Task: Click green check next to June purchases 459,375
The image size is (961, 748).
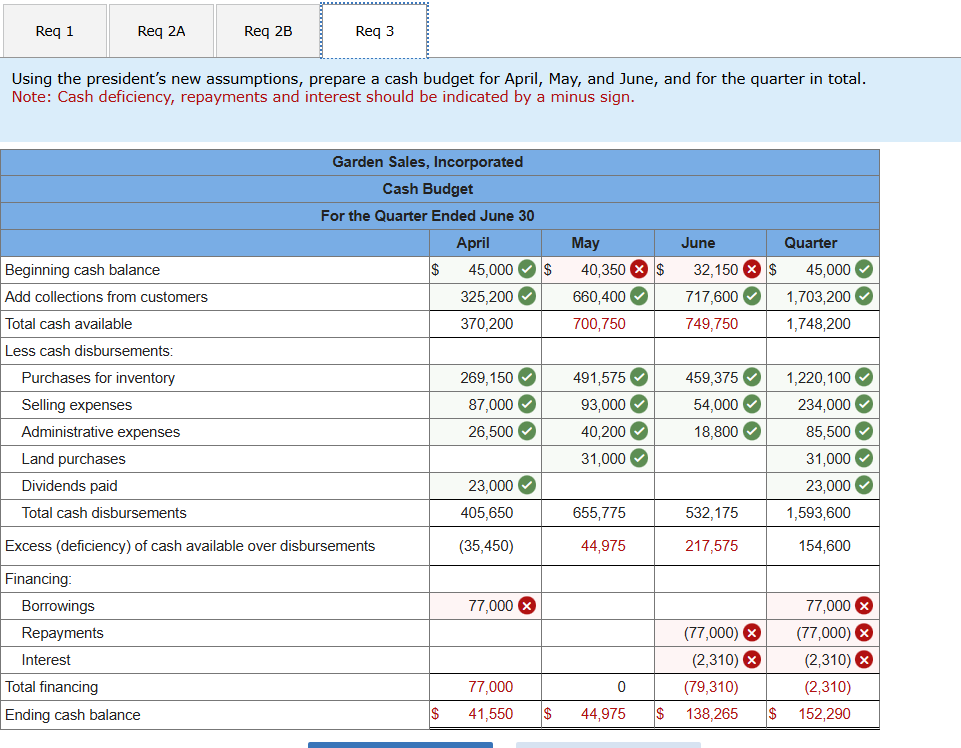Action: 752,377
